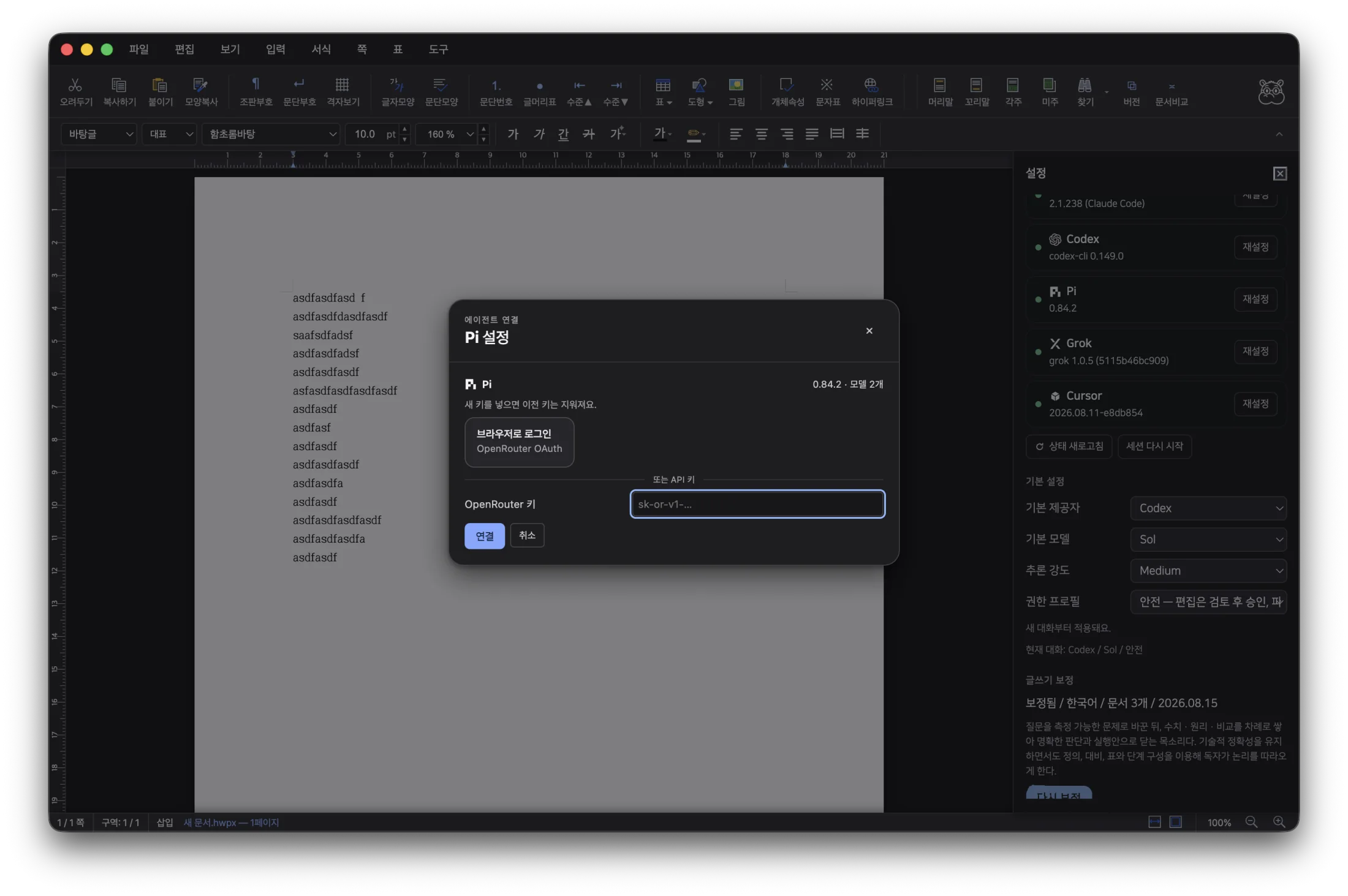Toggle underline text formatting
This screenshot has height=896, width=1348.
[x=563, y=134]
